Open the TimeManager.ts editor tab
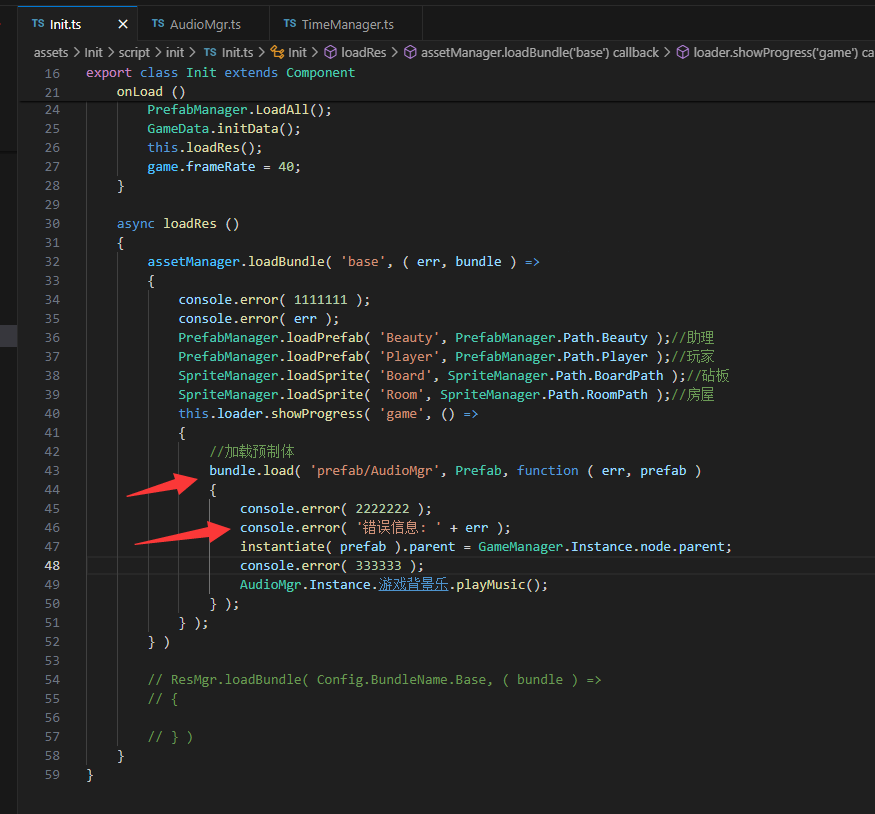Image resolution: width=875 pixels, height=814 pixels. point(347,25)
